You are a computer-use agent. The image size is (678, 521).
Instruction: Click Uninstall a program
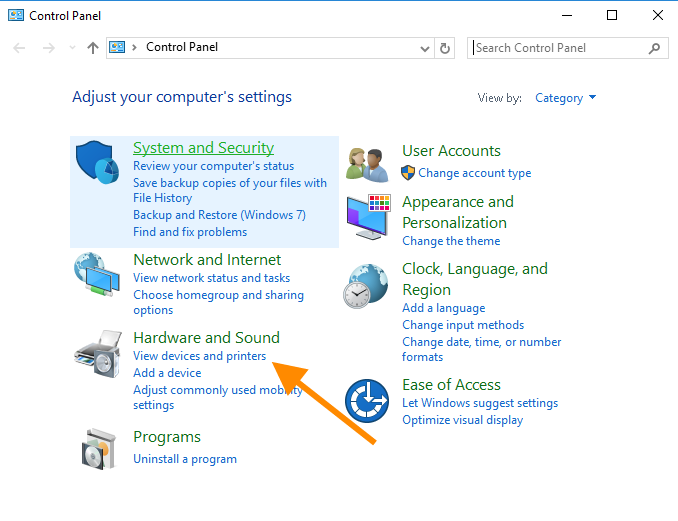(x=185, y=459)
